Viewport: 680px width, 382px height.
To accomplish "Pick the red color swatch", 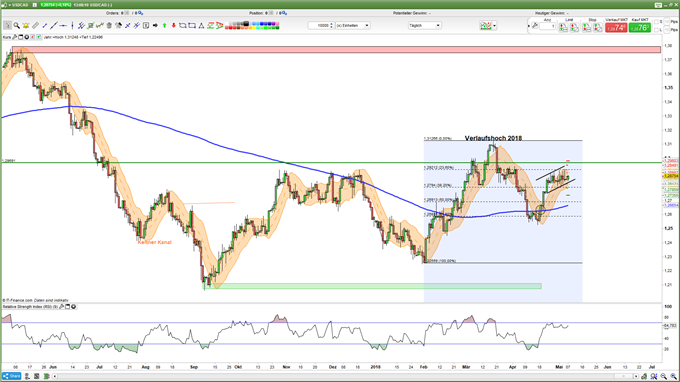I will pos(230,27).
